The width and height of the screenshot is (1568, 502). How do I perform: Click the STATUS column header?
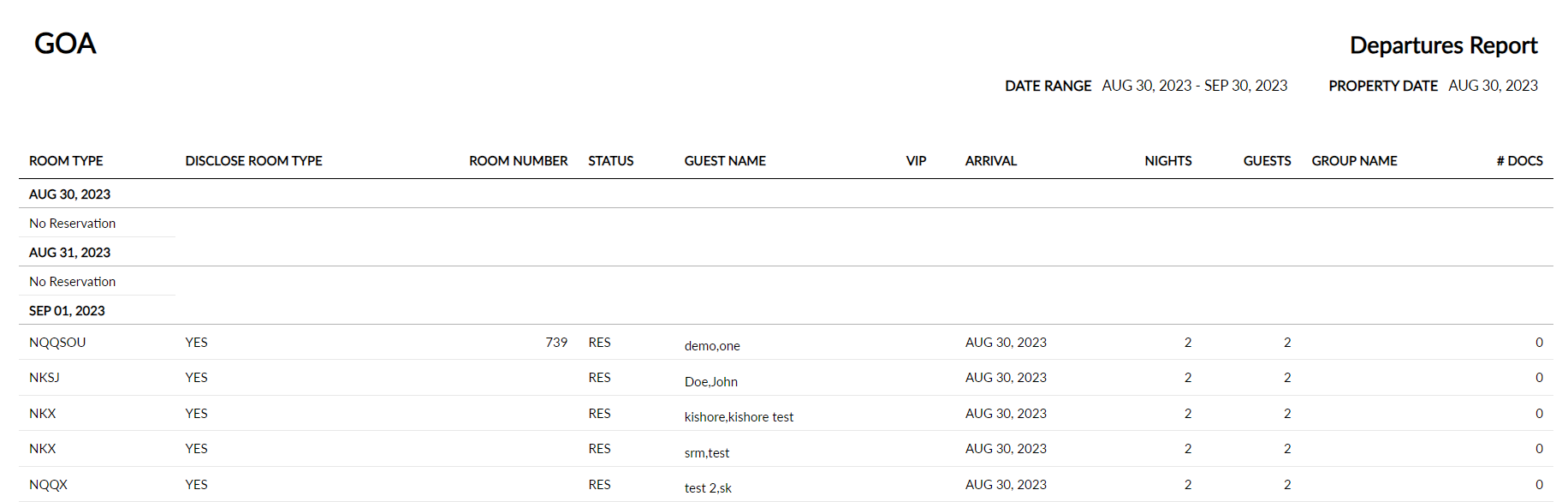[611, 161]
